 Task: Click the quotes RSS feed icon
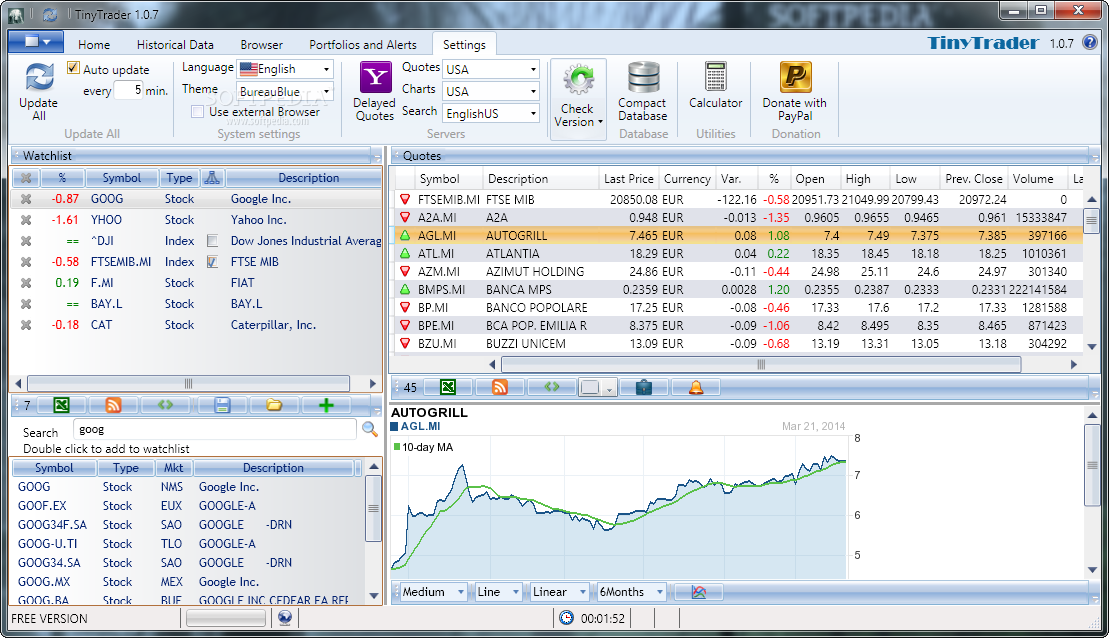click(x=500, y=387)
